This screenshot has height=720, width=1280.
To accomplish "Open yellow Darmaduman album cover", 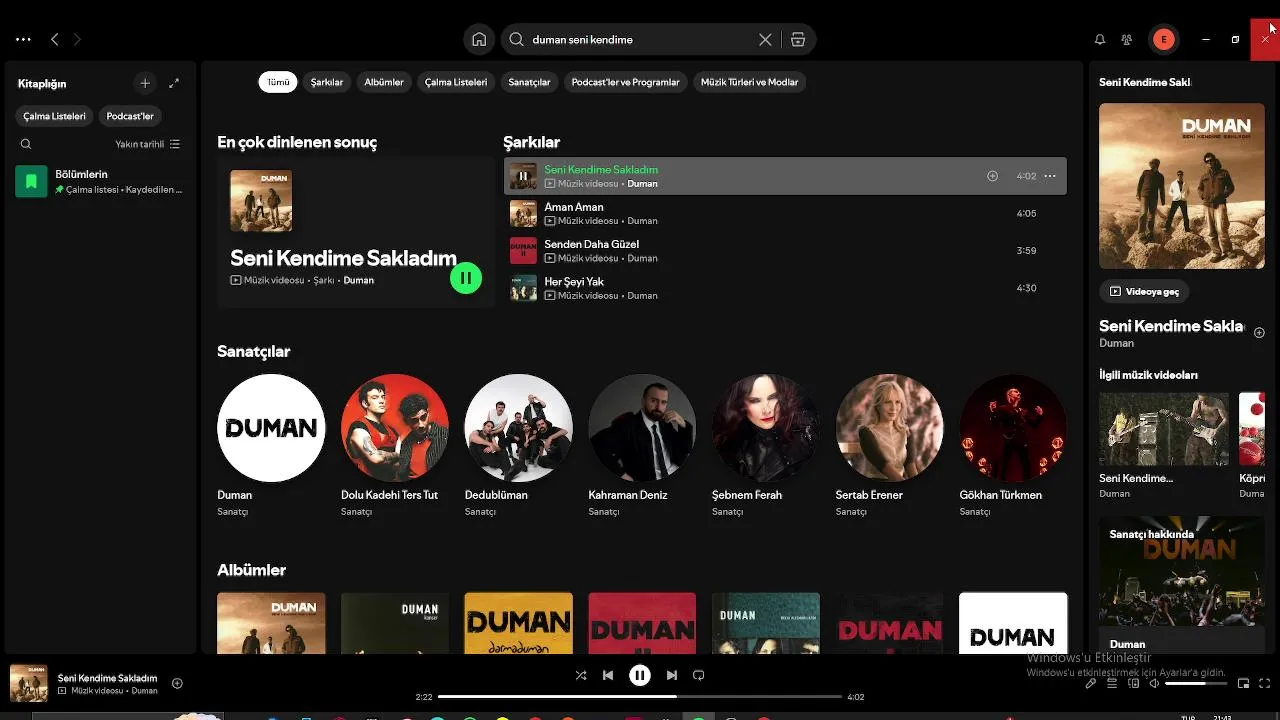I will (519, 624).
